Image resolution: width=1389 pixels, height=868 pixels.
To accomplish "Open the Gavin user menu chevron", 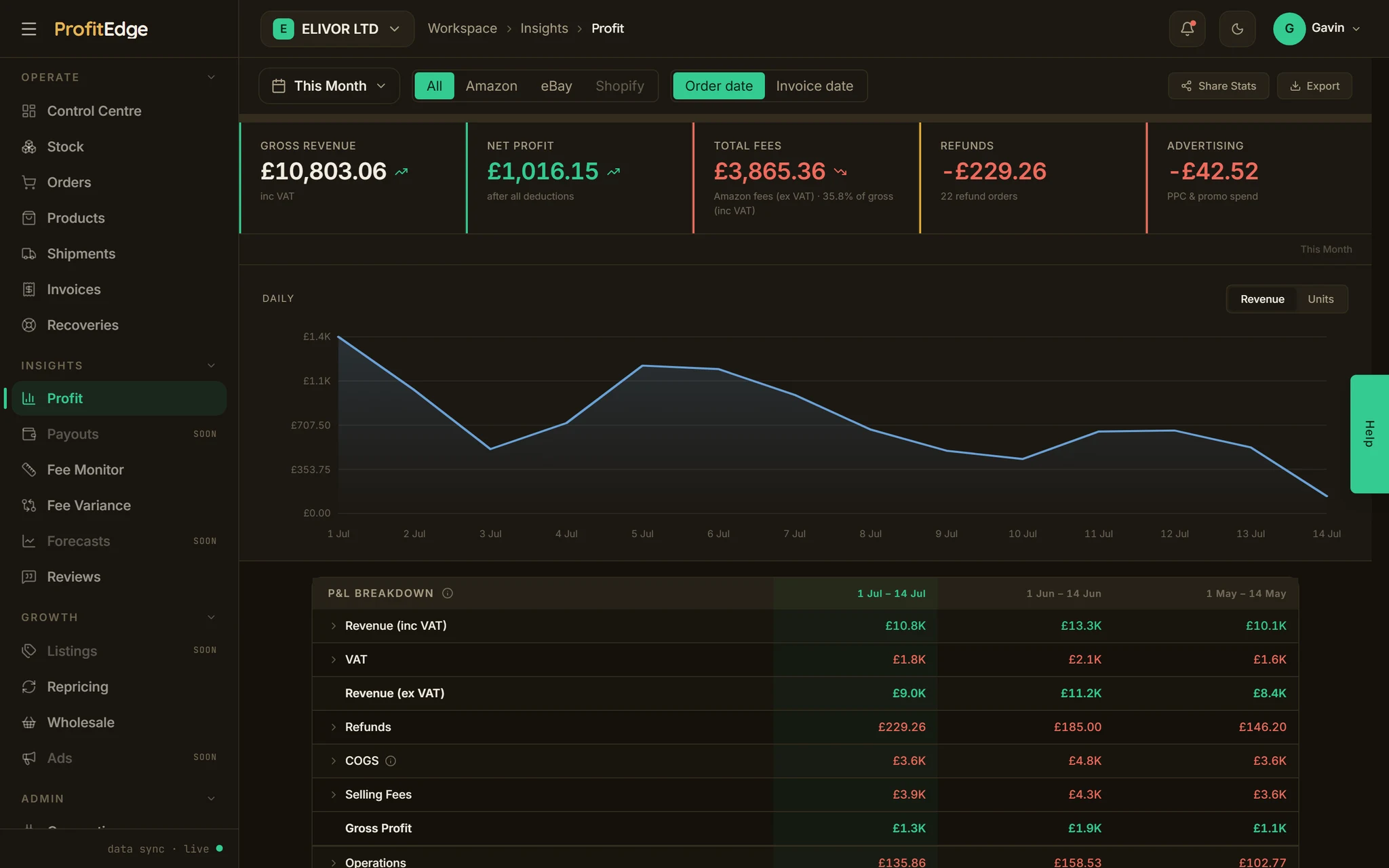I will pyautogui.click(x=1356, y=28).
